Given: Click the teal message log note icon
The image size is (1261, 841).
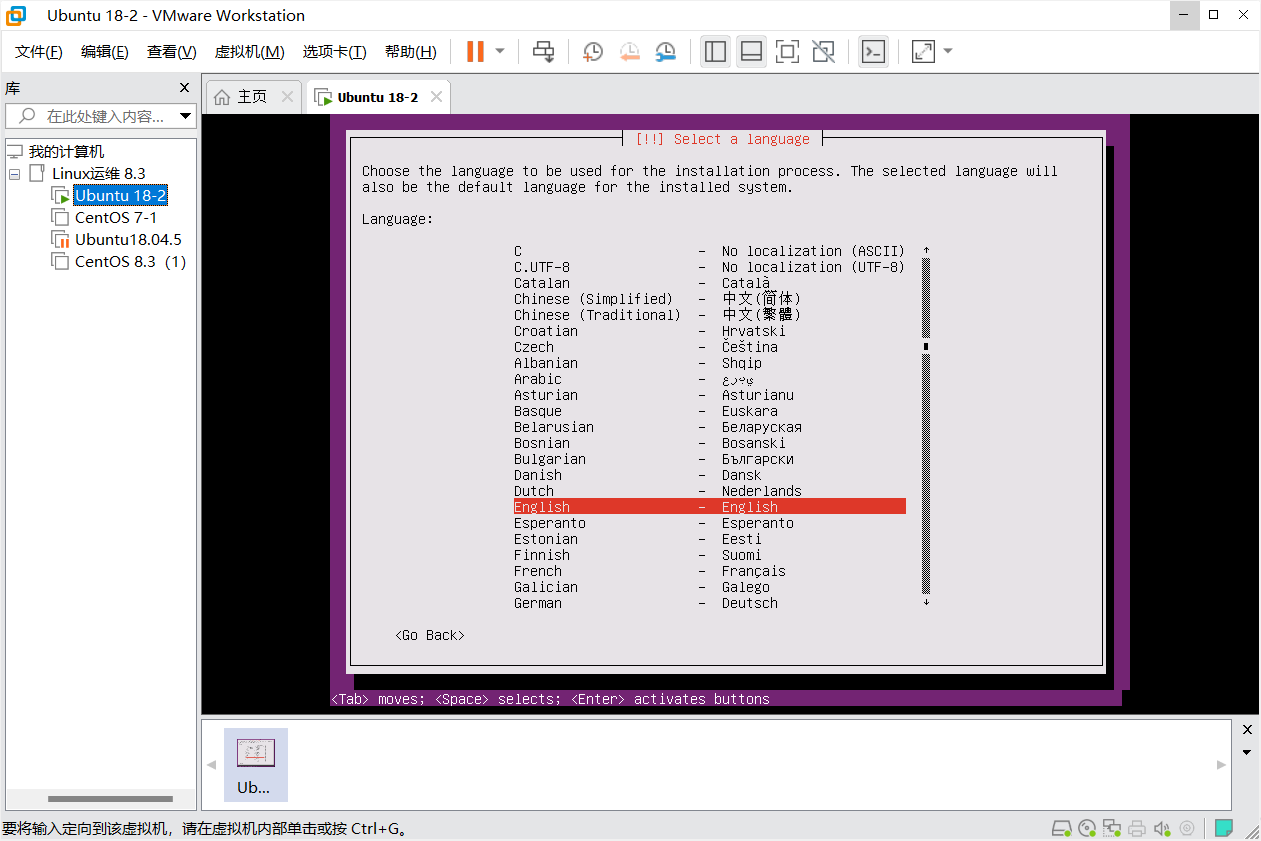Looking at the screenshot, I should click(x=1223, y=828).
